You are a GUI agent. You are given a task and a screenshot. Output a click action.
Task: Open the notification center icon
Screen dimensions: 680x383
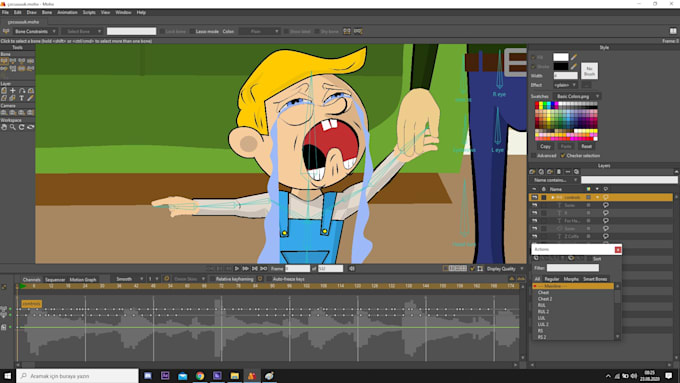pyautogui.click(x=668, y=376)
